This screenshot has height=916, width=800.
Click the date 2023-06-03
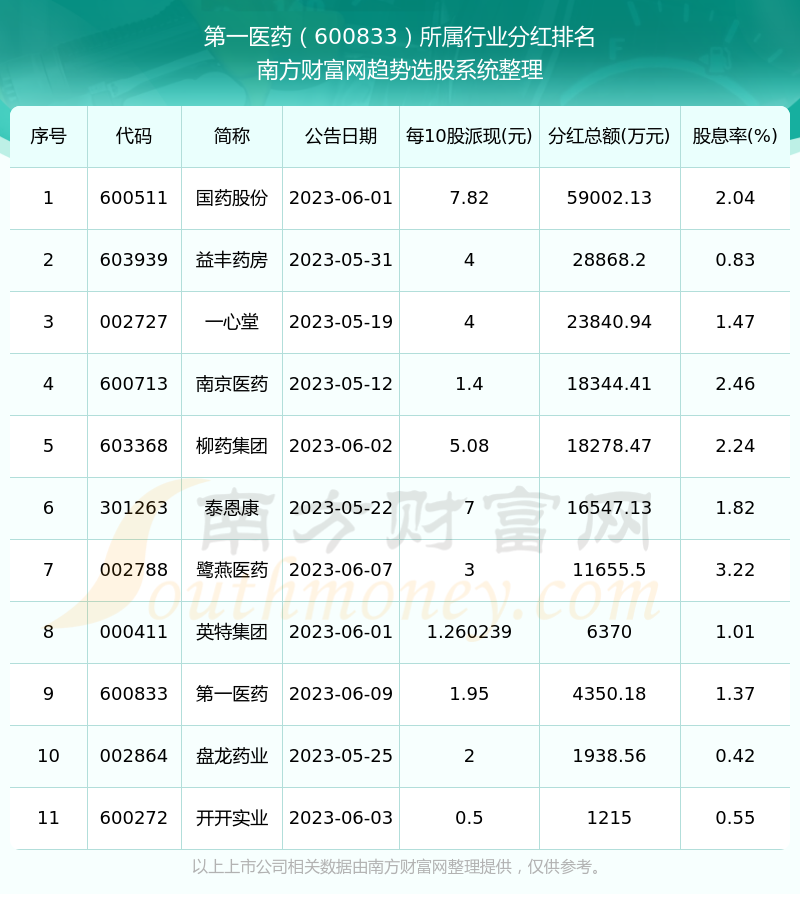coord(341,817)
